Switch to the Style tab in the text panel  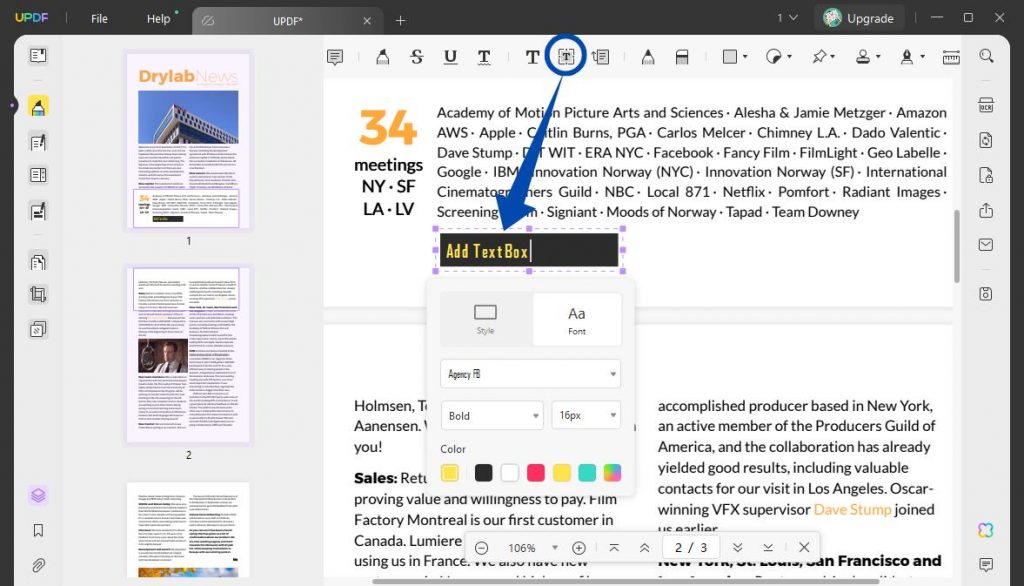tap(485, 318)
